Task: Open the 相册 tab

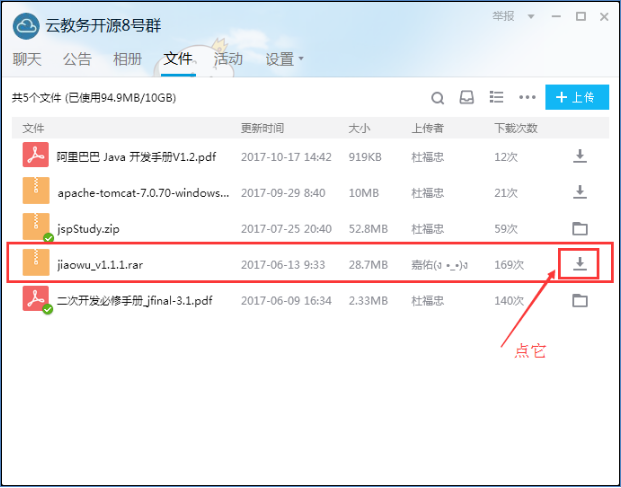Action: [127, 59]
